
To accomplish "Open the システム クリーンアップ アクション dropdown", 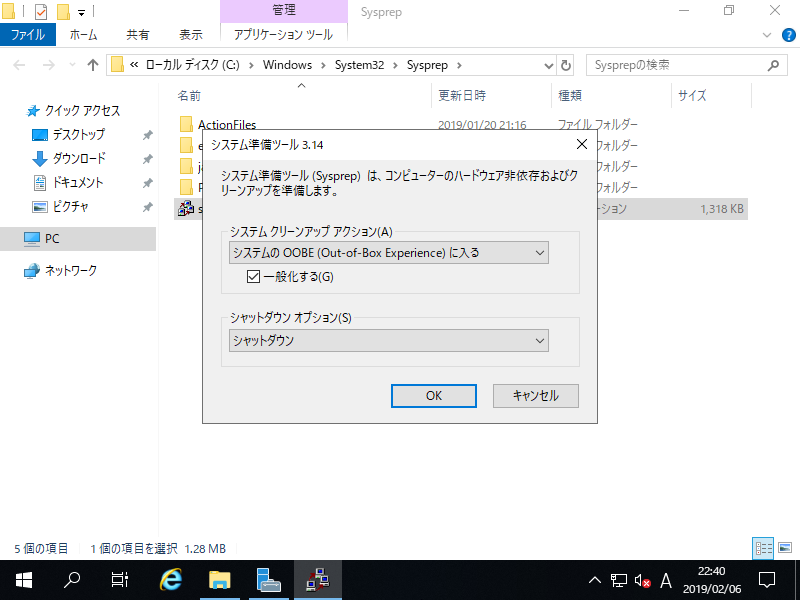I will pyautogui.click(x=389, y=253).
